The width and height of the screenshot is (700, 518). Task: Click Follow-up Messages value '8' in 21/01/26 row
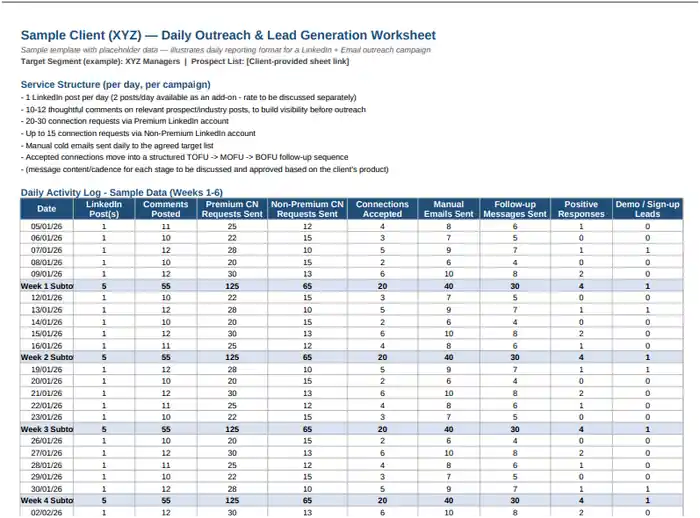click(x=515, y=393)
